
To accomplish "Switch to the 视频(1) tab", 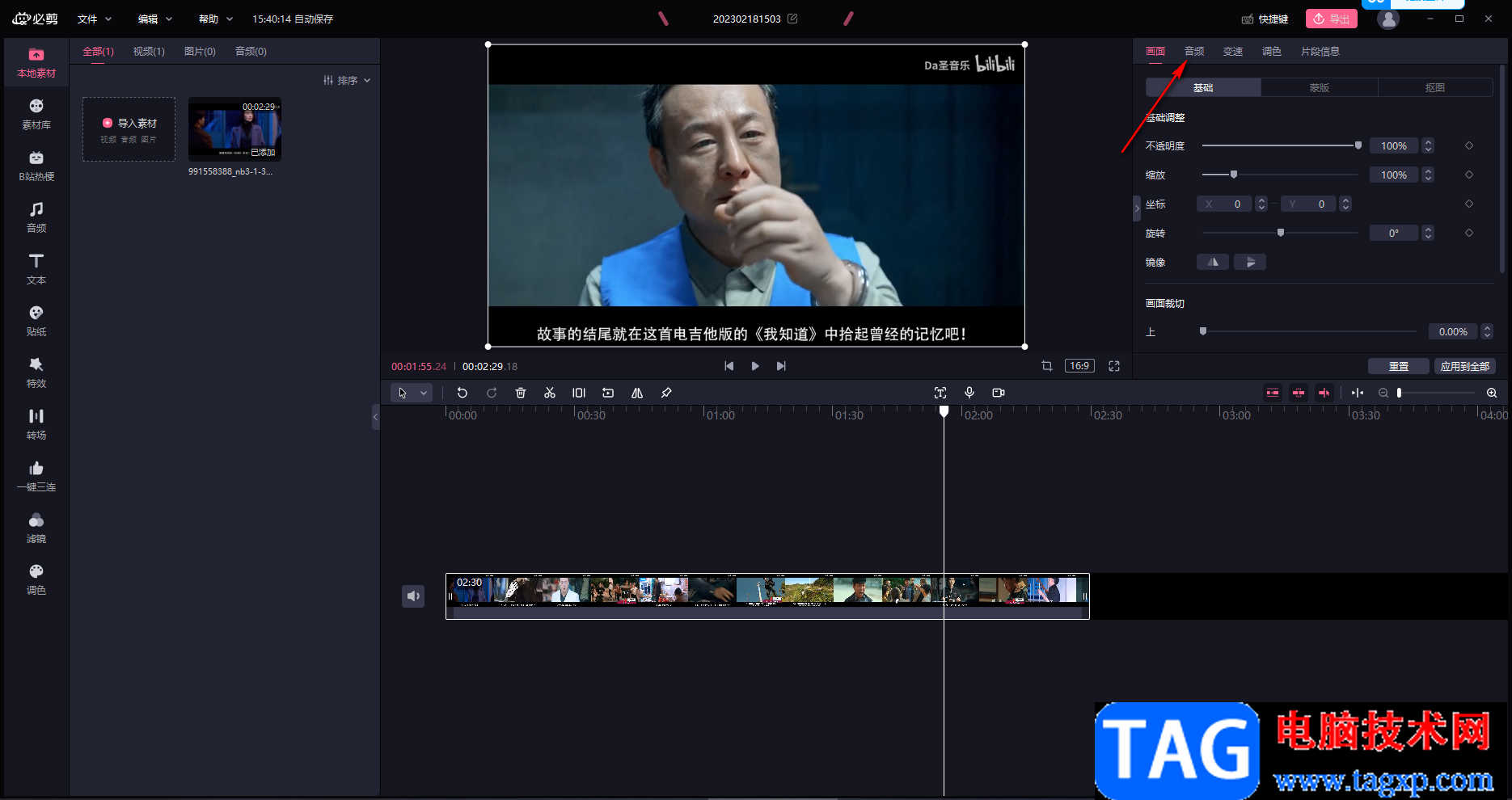I will (149, 51).
